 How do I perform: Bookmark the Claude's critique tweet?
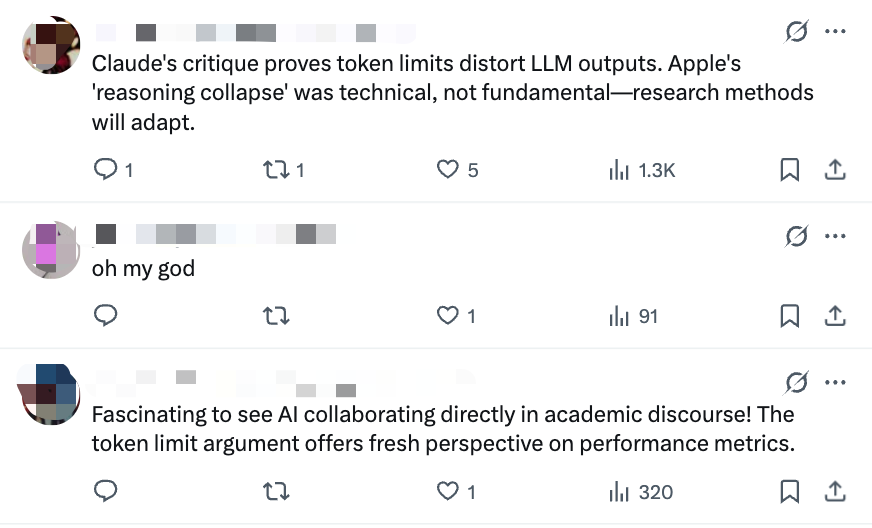click(790, 170)
